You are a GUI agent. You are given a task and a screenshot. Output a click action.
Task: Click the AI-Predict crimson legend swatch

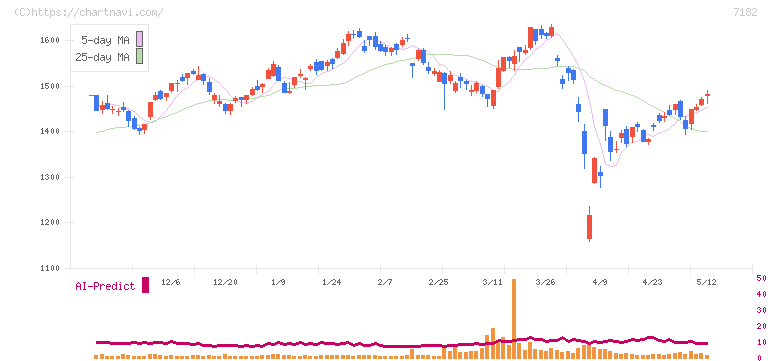point(145,285)
